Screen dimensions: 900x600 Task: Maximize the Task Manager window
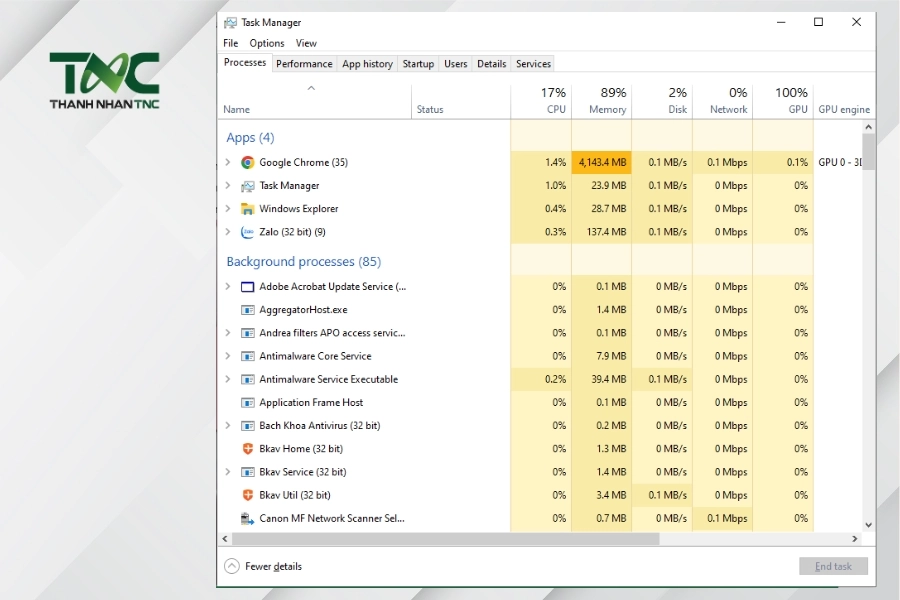[x=818, y=22]
